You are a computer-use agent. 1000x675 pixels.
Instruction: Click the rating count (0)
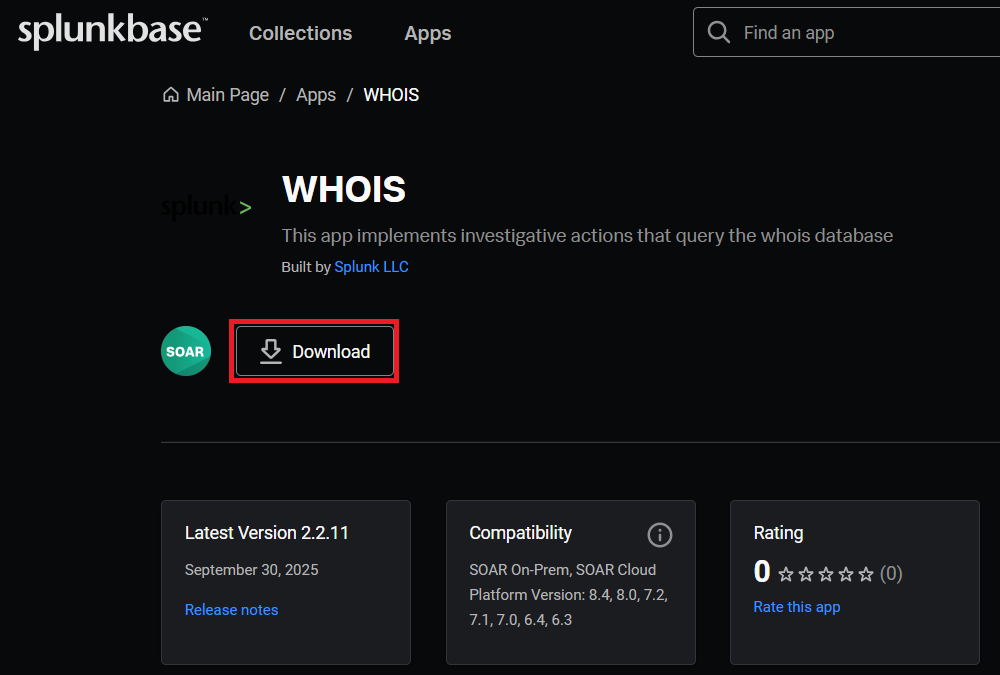[x=891, y=574]
